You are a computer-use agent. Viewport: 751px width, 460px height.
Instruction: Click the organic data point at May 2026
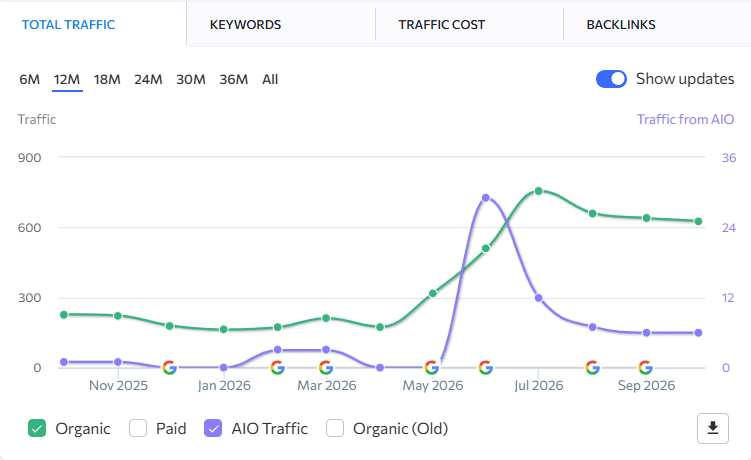(x=432, y=293)
